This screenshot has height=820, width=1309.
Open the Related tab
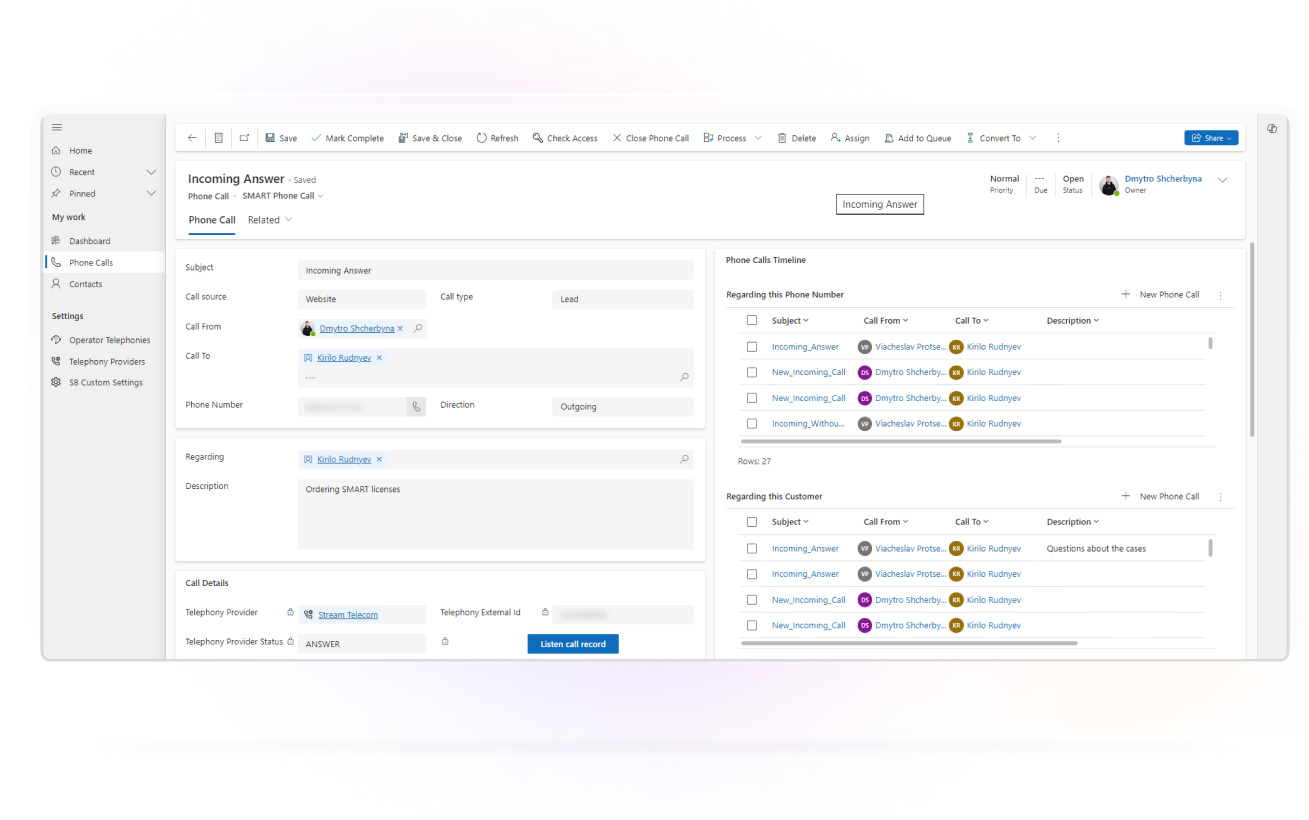[270, 220]
